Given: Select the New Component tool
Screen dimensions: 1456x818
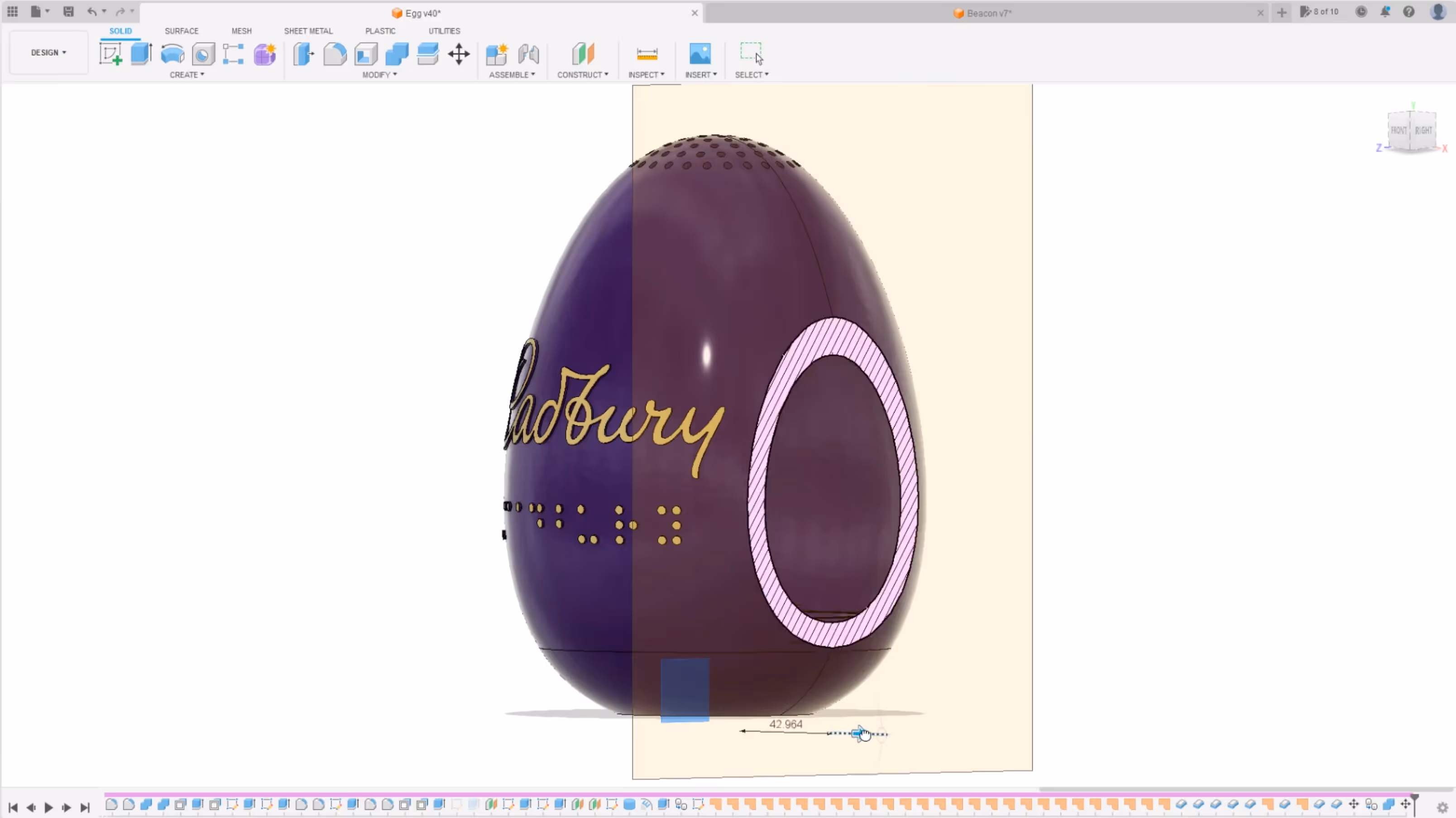Looking at the screenshot, I should (497, 54).
